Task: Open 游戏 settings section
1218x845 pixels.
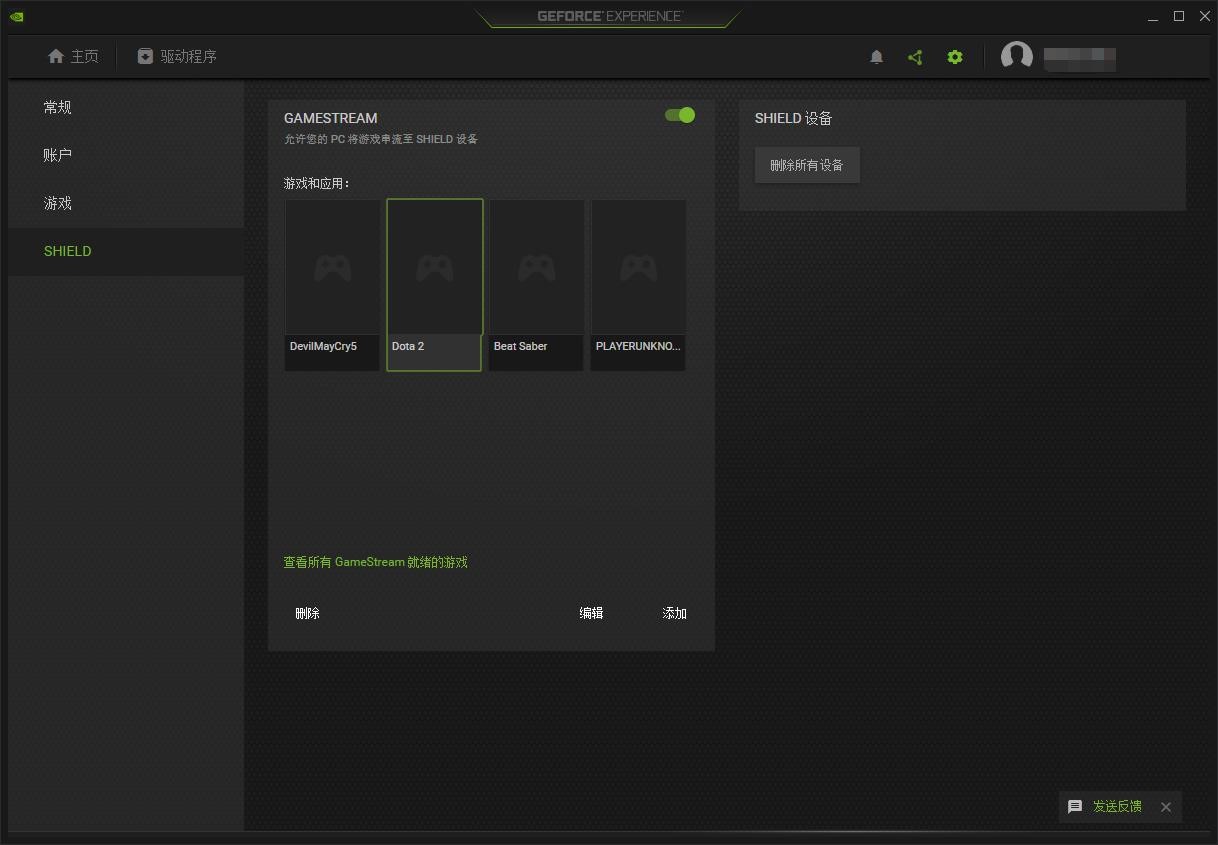Action: pyautogui.click(x=58, y=203)
